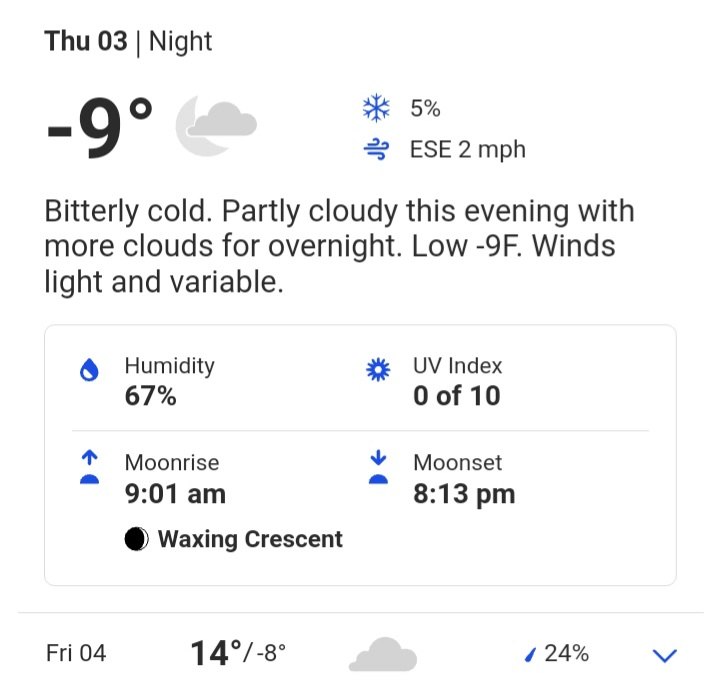Click the 14°/-8° Friday temperature

(238, 654)
